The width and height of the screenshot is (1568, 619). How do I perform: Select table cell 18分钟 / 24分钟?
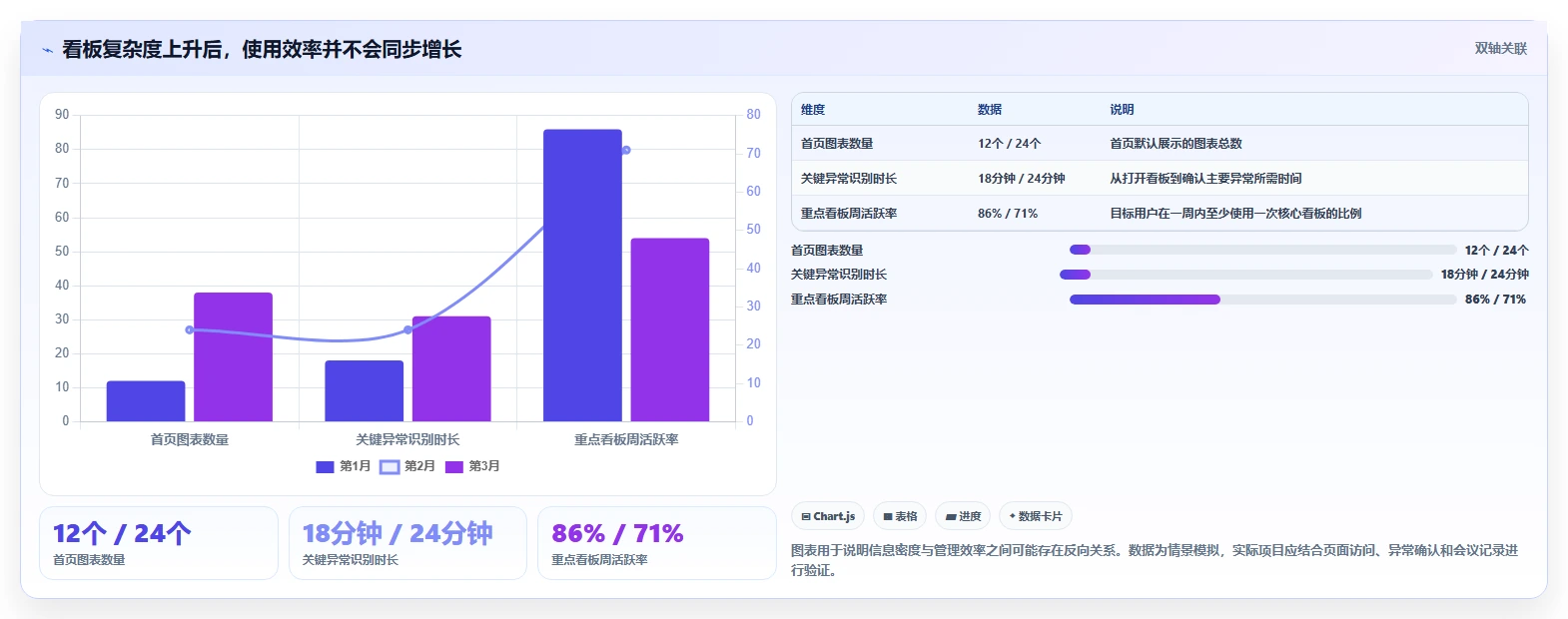1021,179
